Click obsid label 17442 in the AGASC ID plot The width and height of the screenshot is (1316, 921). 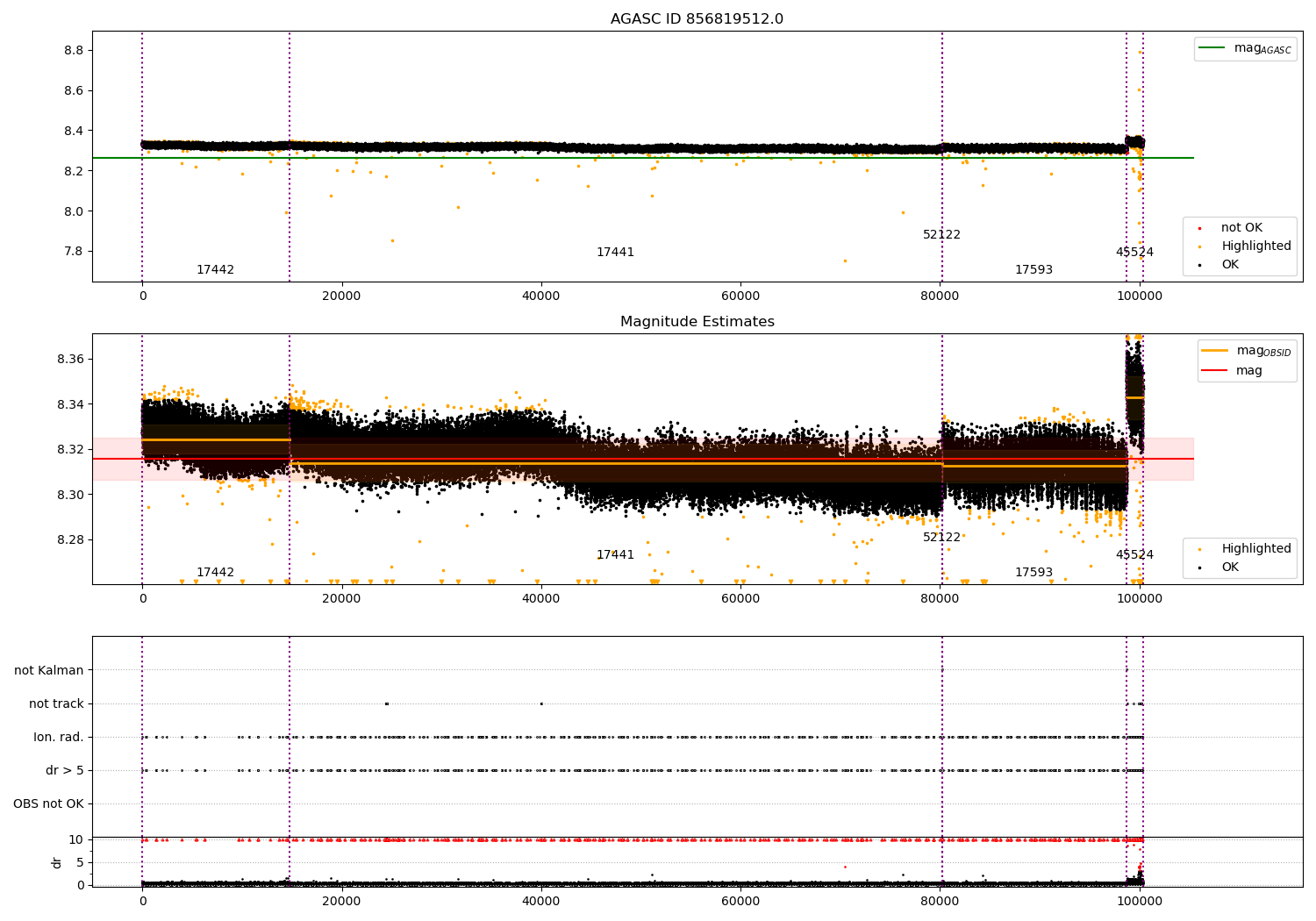(215, 270)
